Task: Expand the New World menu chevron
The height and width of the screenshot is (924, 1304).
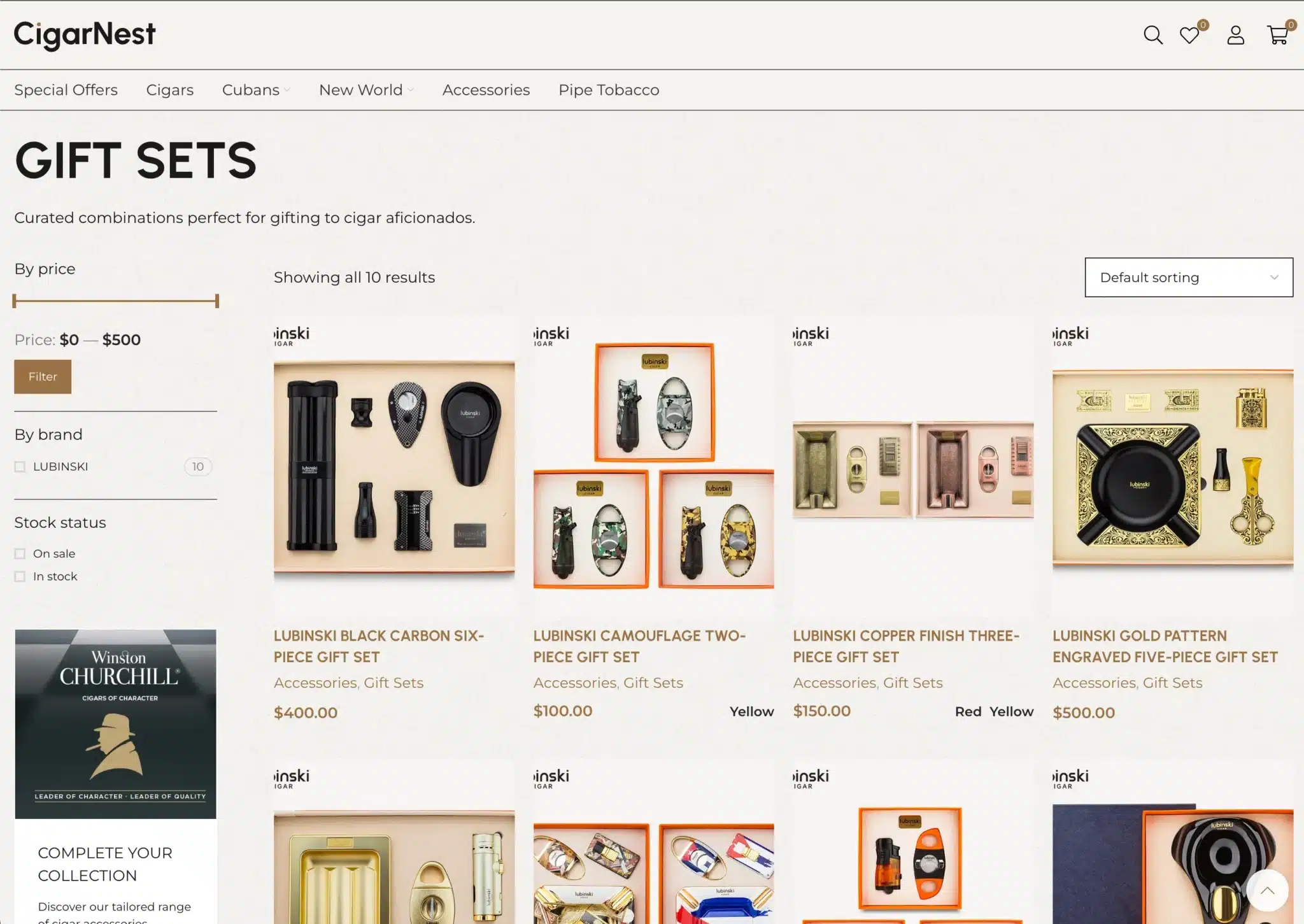Action: coord(411,90)
